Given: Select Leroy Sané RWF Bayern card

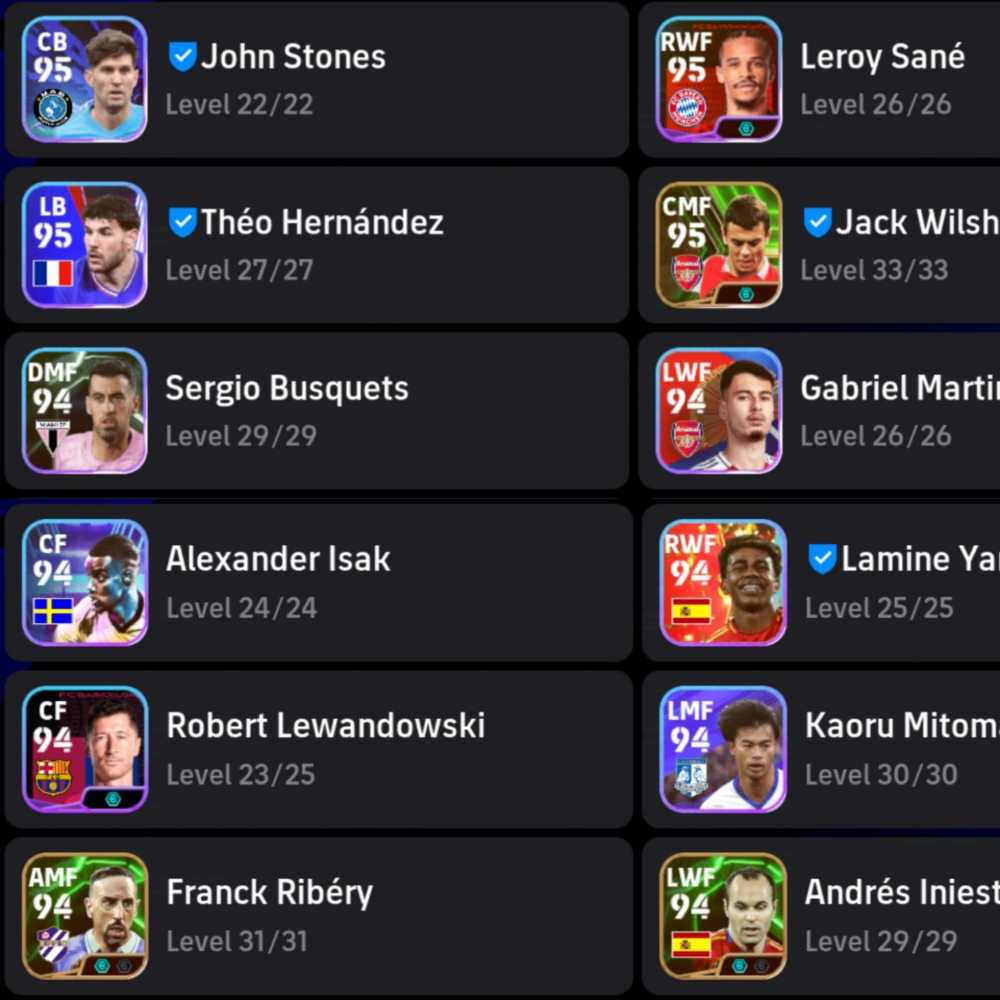Looking at the screenshot, I should tap(719, 79).
